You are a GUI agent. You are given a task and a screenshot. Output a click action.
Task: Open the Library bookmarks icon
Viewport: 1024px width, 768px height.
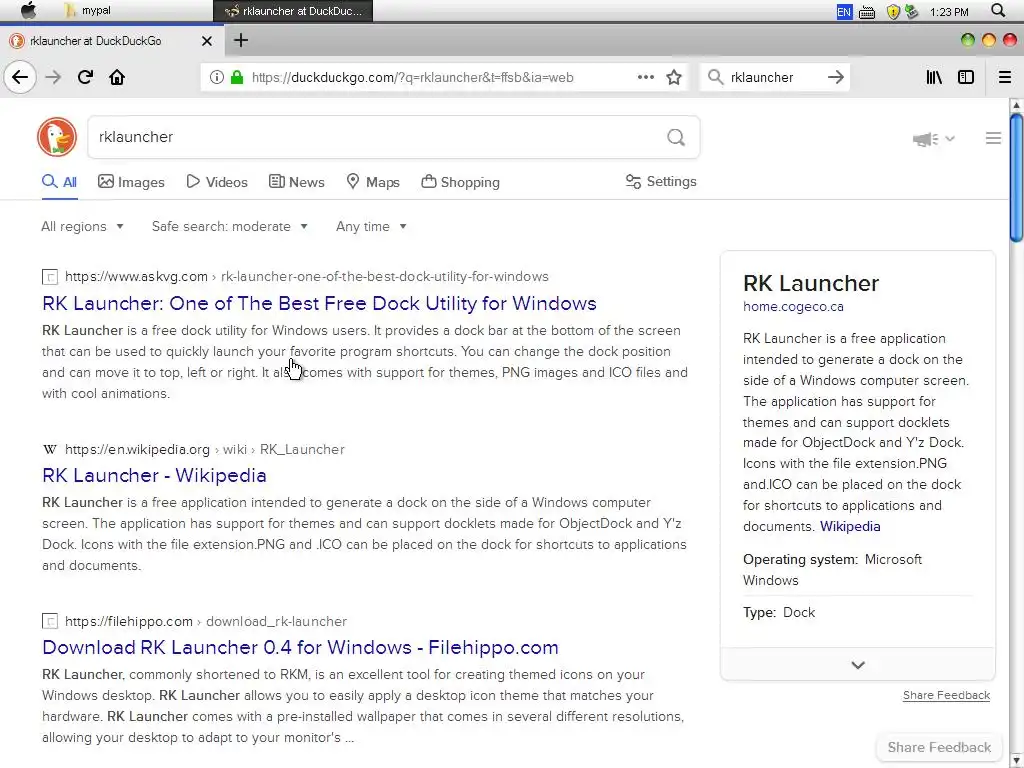(x=934, y=77)
